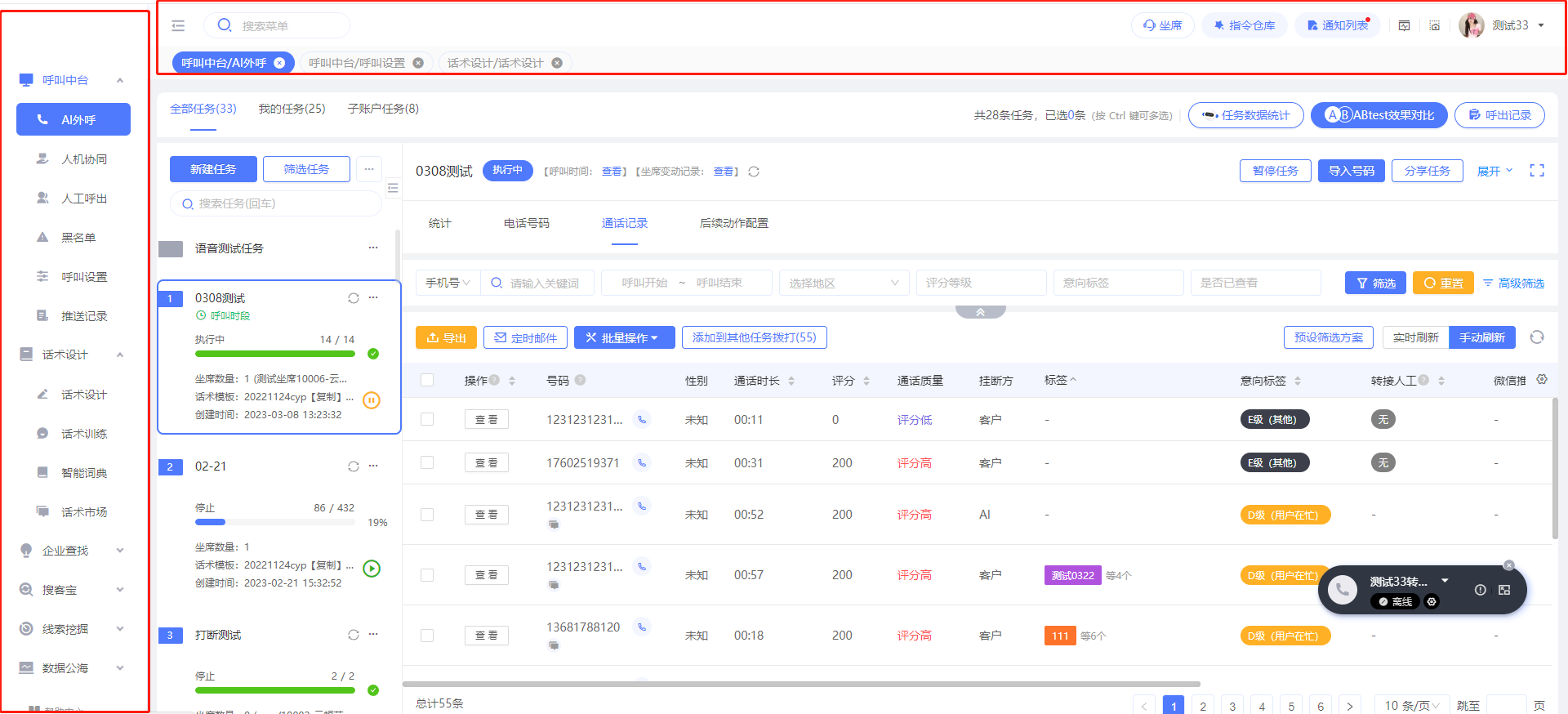Check row with duration 00:52
Image resolution: width=1568 pixels, height=714 pixels.
[427, 515]
